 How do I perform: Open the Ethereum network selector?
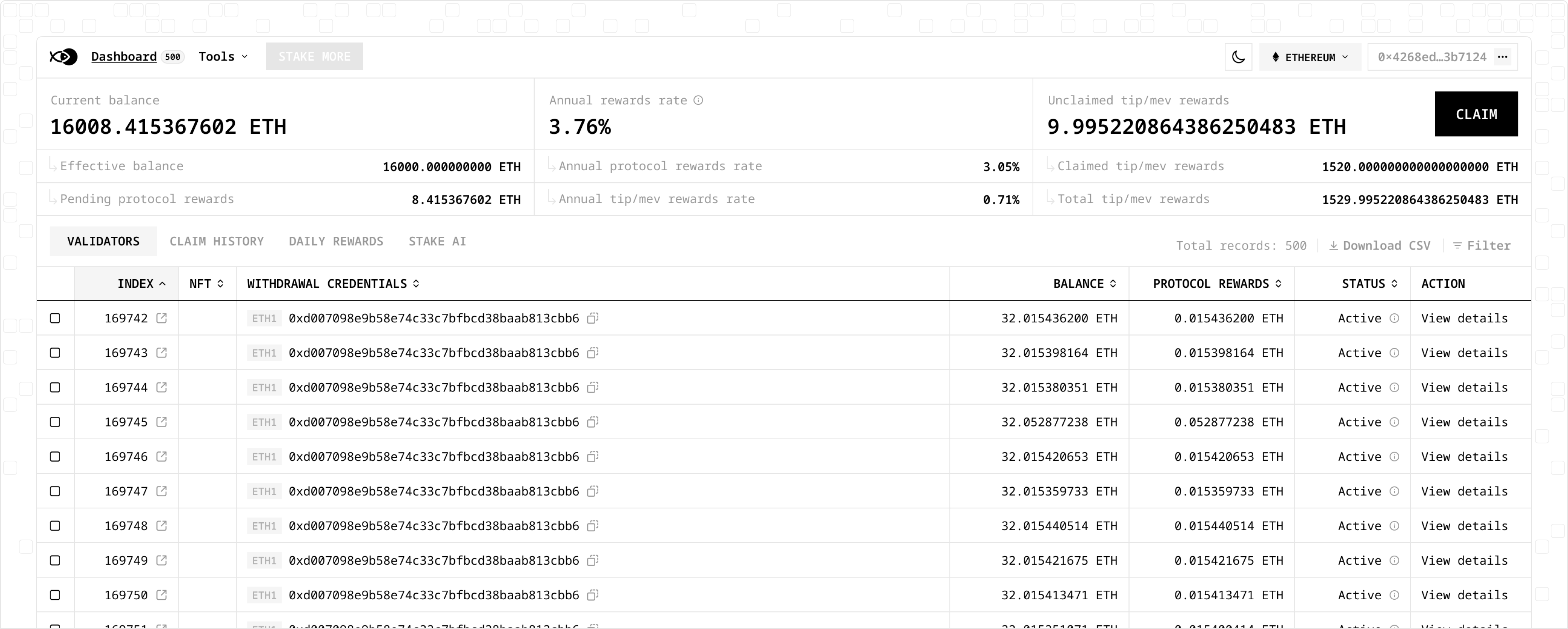pos(1310,57)
